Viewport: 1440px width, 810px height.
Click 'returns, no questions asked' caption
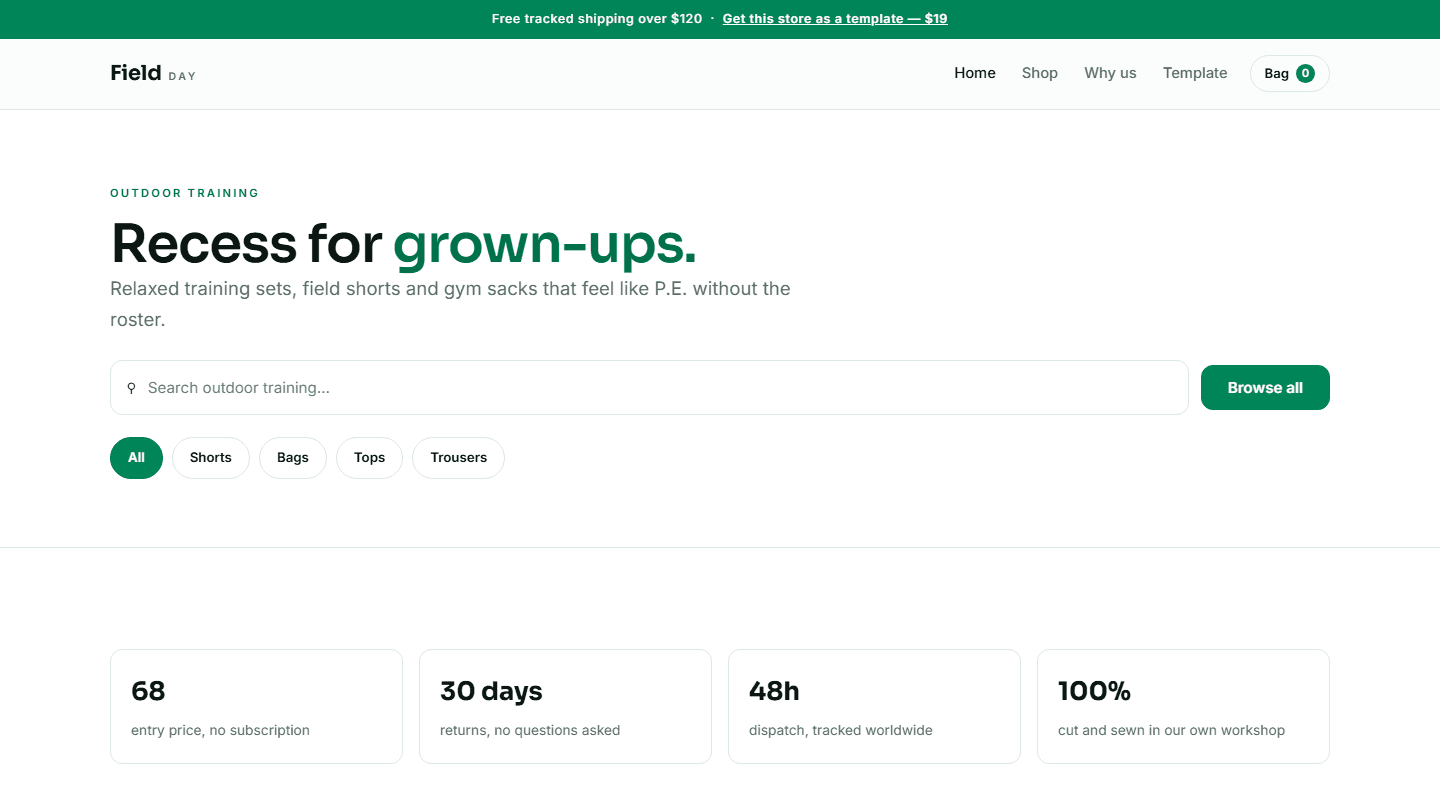(530, 730)
